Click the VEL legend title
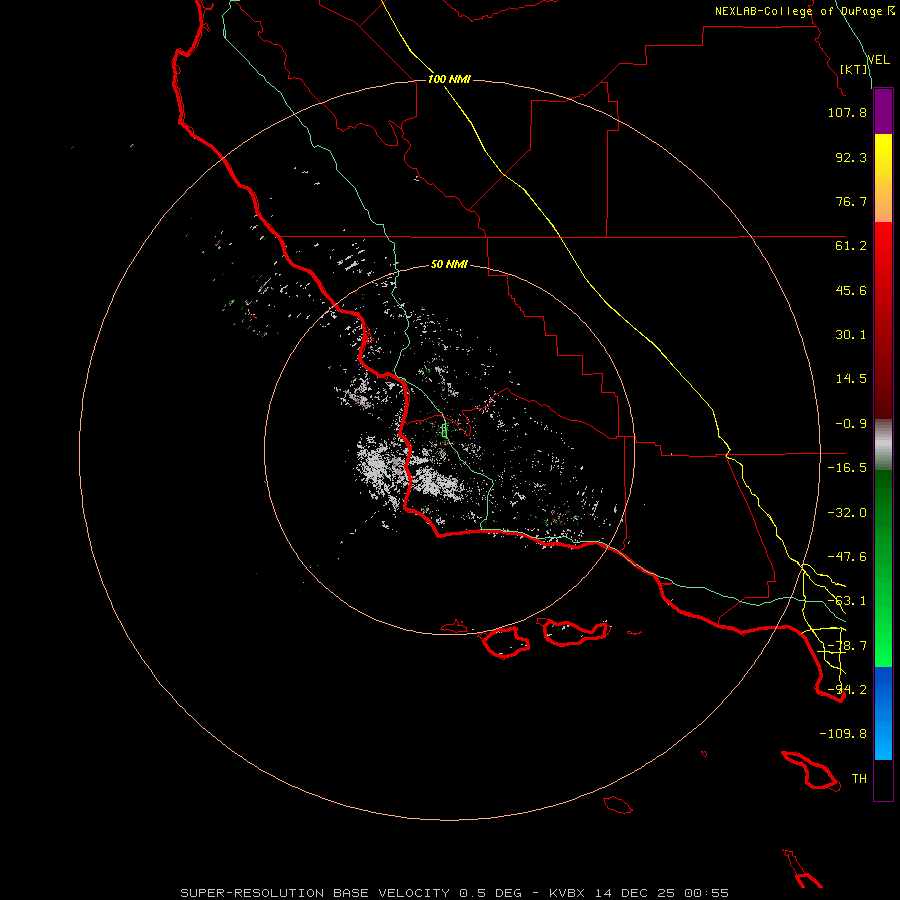Screen dimensions: 900x900 tap(878, 60)
